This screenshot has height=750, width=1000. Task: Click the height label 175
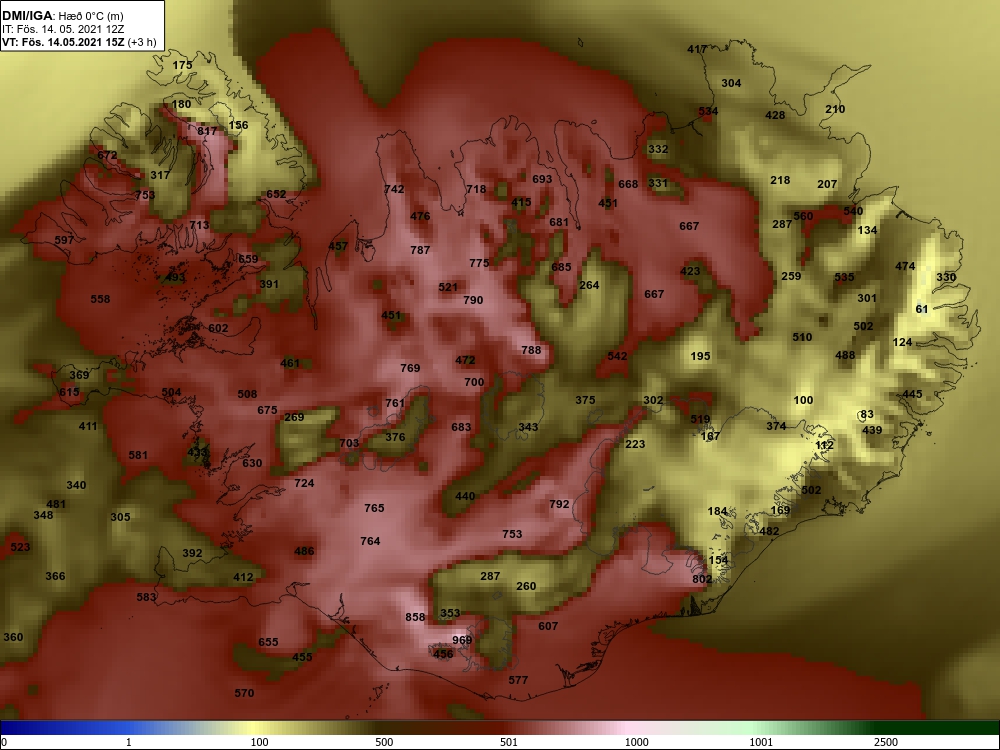(x=182, y=65)
